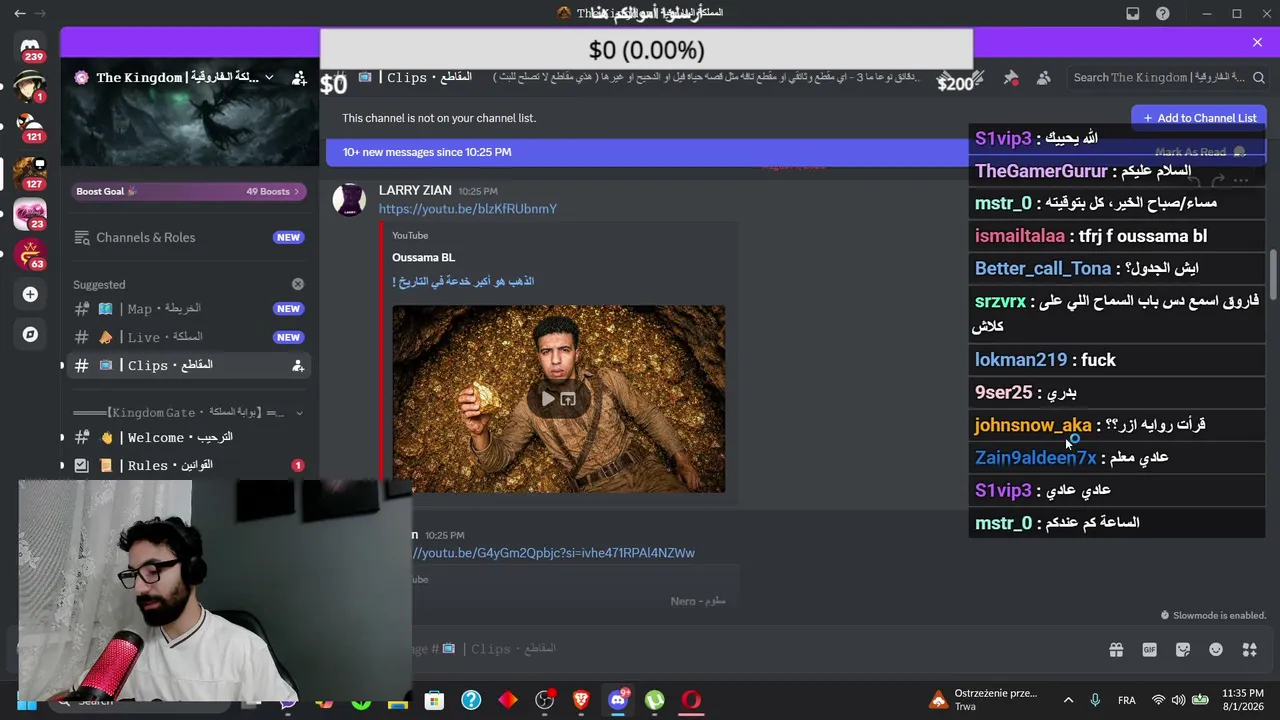The width and height of the screenshot is (1280, 720).
Task: Click the TheGamerGurur chat overlay message
Action: pyautogui.click(x=1117, y=171)
